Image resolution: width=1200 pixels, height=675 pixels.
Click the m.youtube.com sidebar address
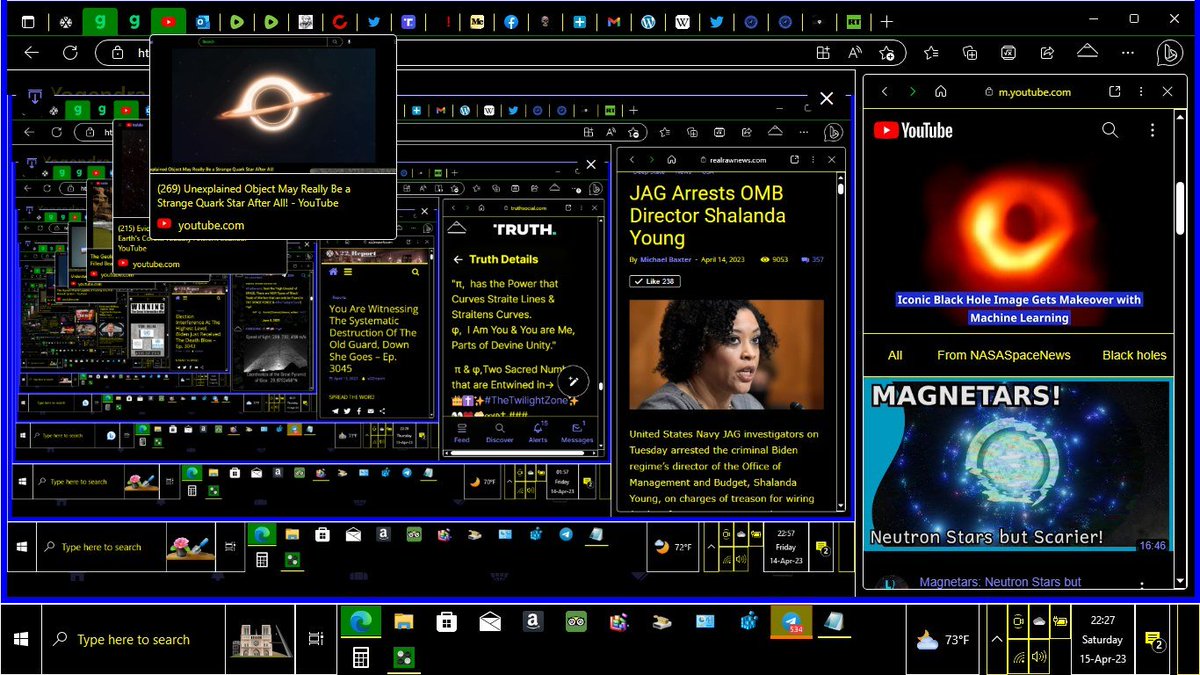[x=1034, y=92]
